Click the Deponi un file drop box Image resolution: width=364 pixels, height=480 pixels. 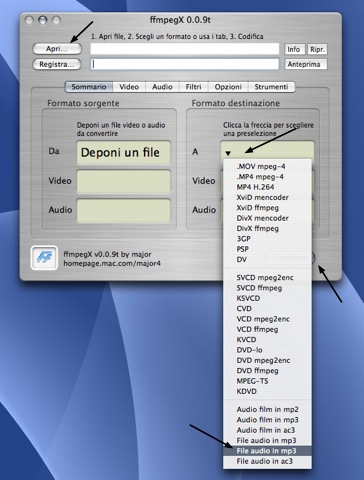pyautogui.click(x=124, y=153)
